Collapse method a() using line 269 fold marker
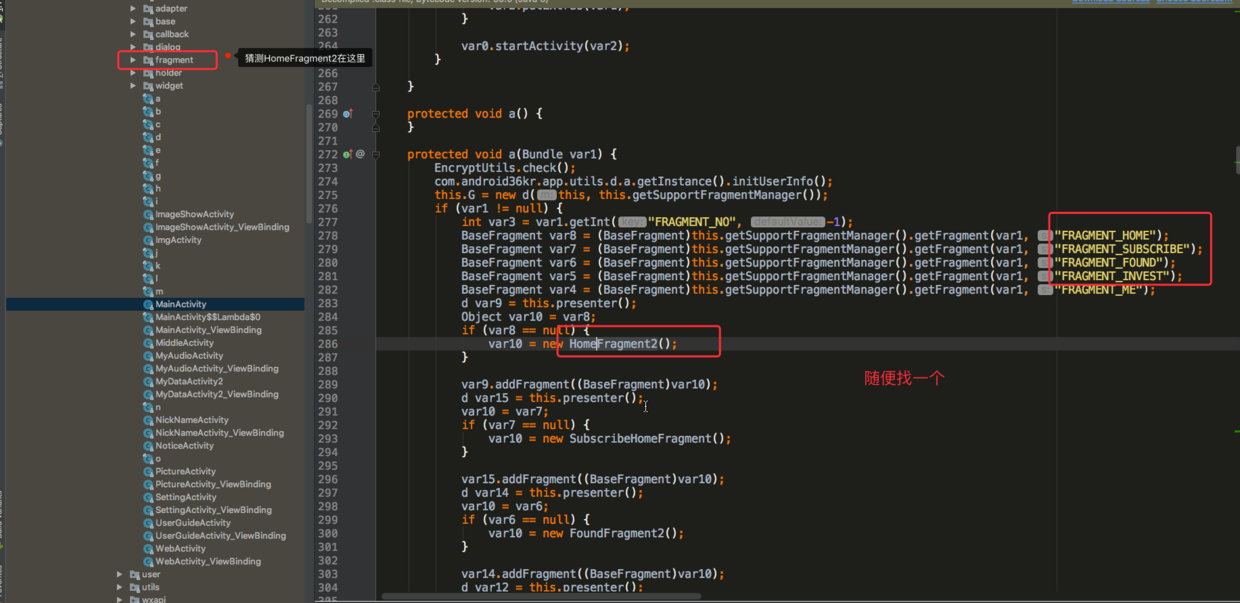 pos(376,114)
